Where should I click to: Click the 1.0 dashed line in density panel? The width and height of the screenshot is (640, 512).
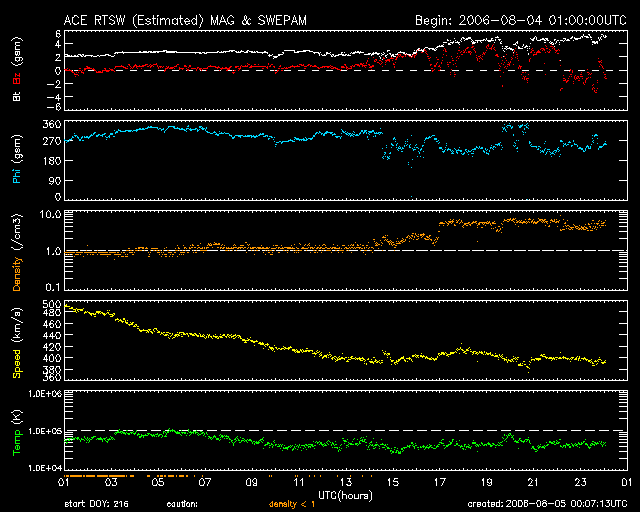[x=346, y=250]
